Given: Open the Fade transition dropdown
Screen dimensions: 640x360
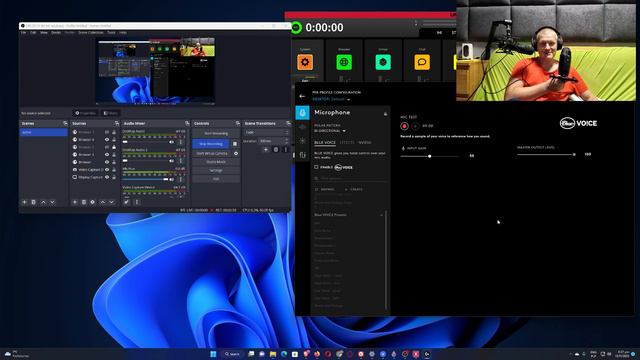Looking at the screenshot, I should (267, 133).
